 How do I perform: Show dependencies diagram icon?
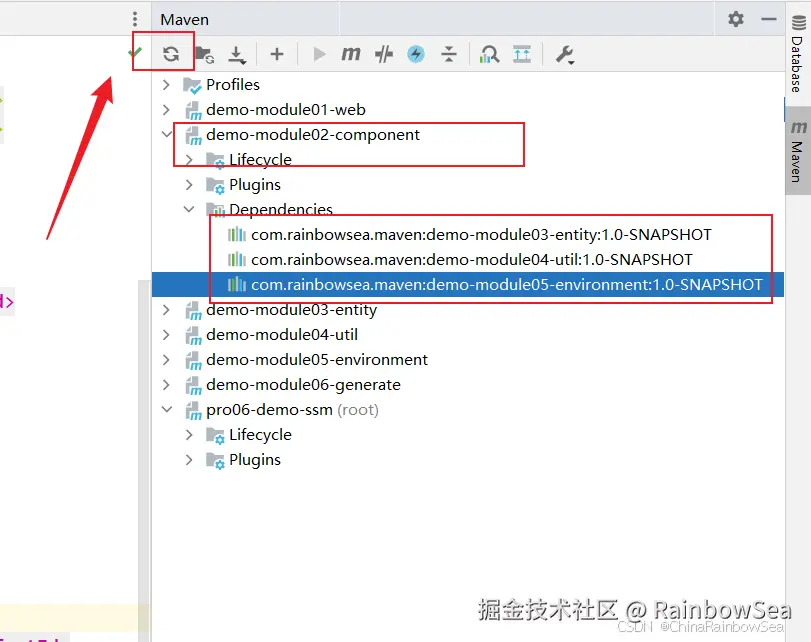489,54
